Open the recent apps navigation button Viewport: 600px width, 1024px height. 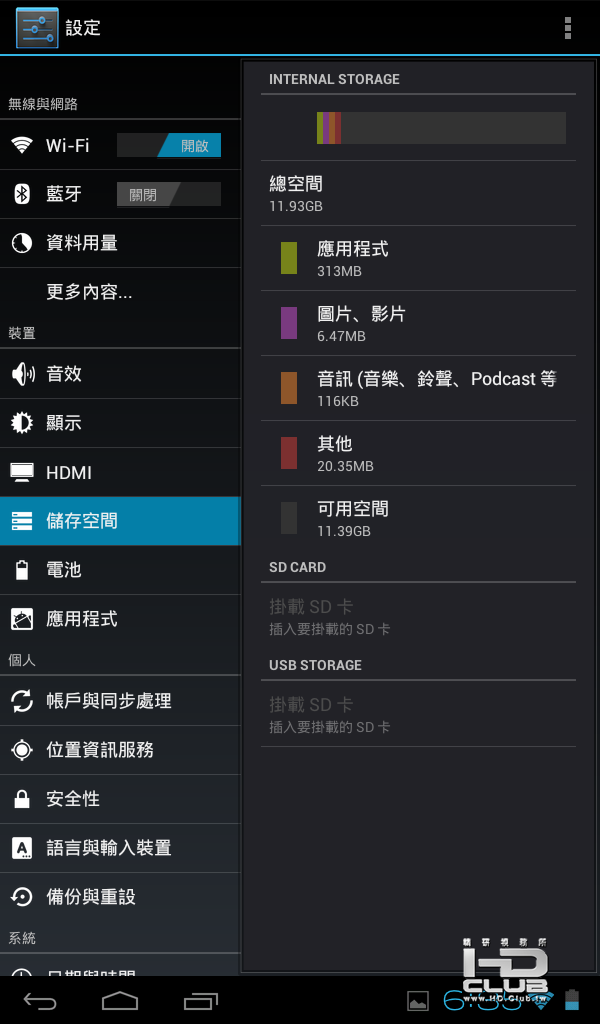pos(200,1000)
